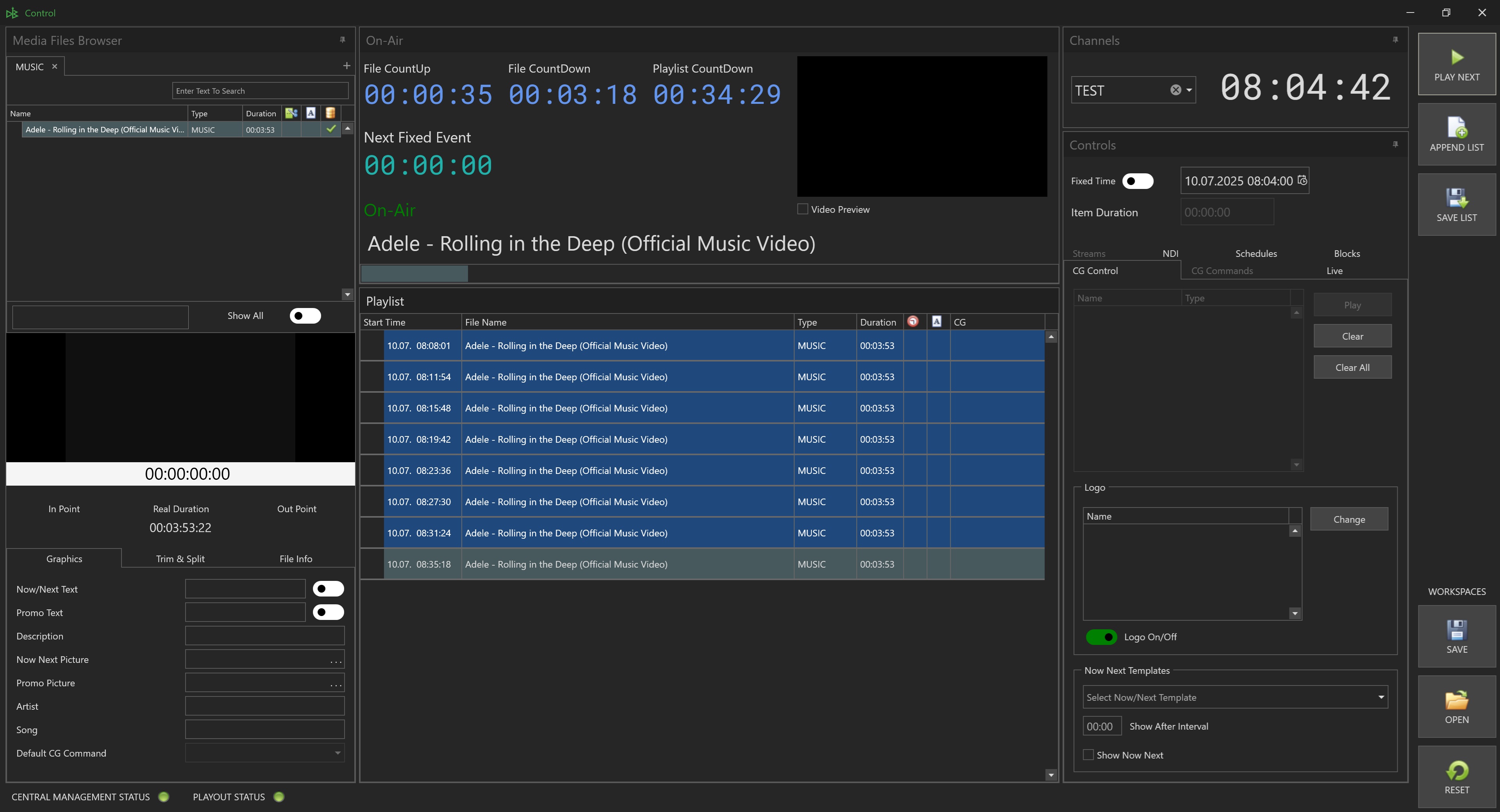
Task: Expand the TEST channel dropdown
Action: click(1189, 90)
